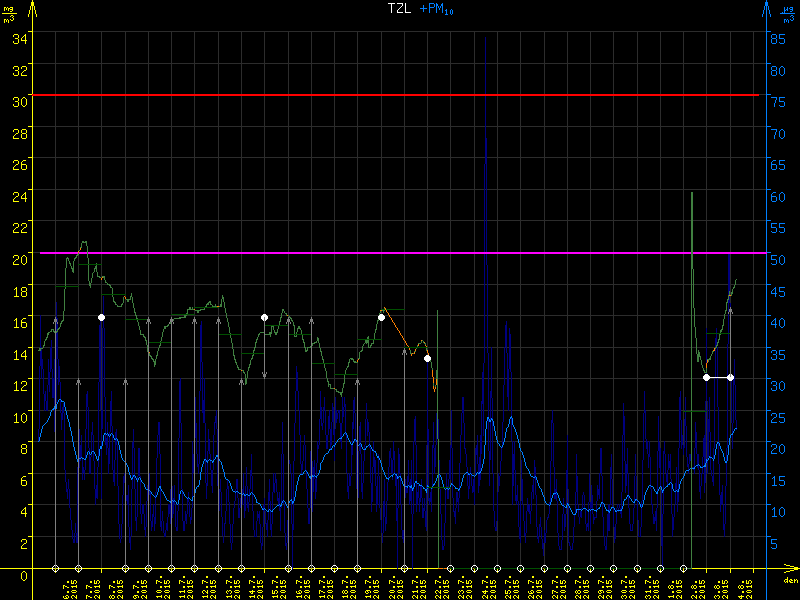The height and width of the screenshot is (600, 800).
Task: Click the white dot at the orange segment's start
Action: 381,317
